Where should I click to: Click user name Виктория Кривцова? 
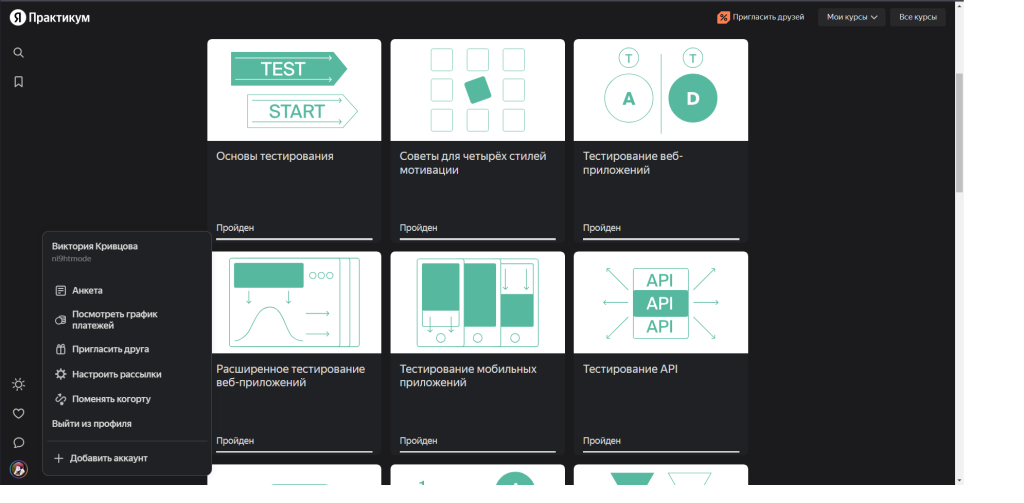[95, 246]
